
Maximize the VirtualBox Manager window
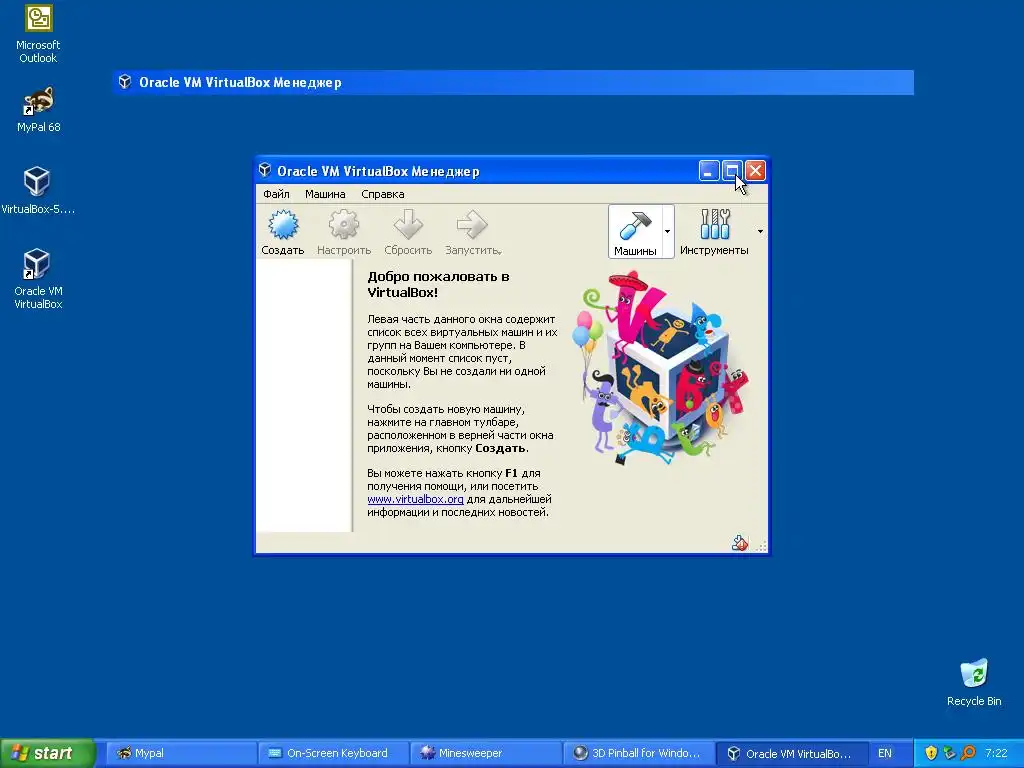pyautogui.click(x=732, y=170)
